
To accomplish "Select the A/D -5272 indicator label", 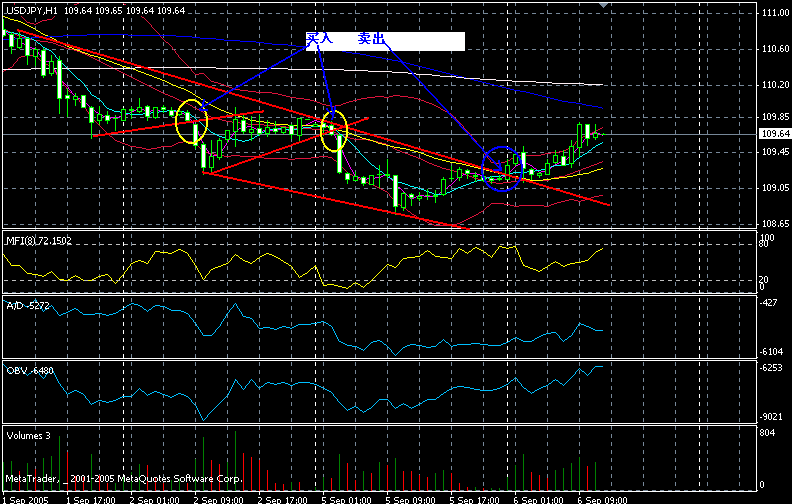I will point(28,306).
